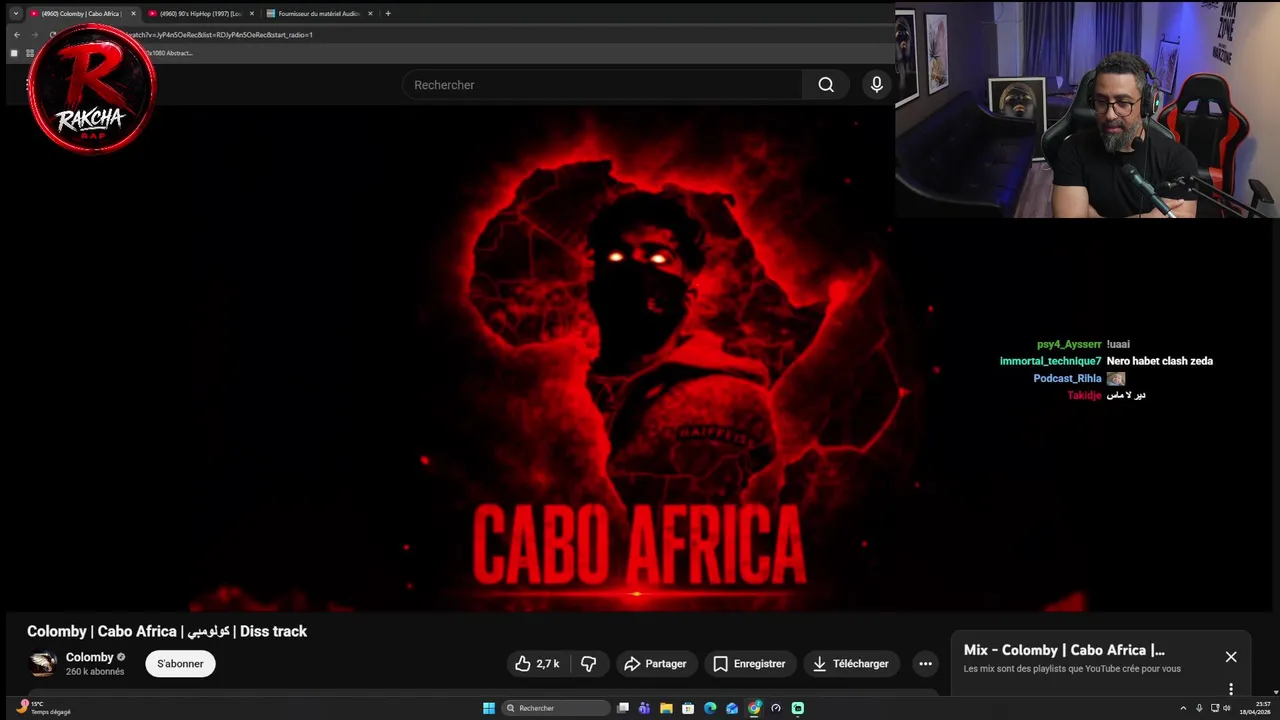1280x720 pixels.
Task: Open the Mail app taskbar icon
Action: point(732,708)
